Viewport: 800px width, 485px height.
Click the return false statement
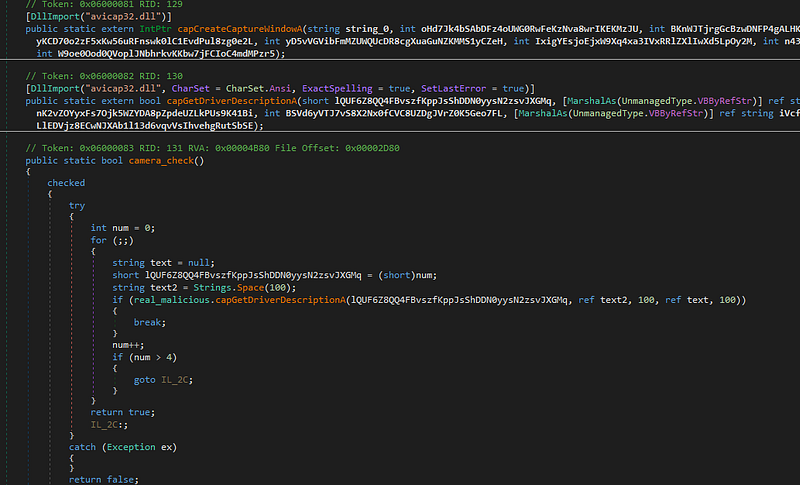(100, 480)
